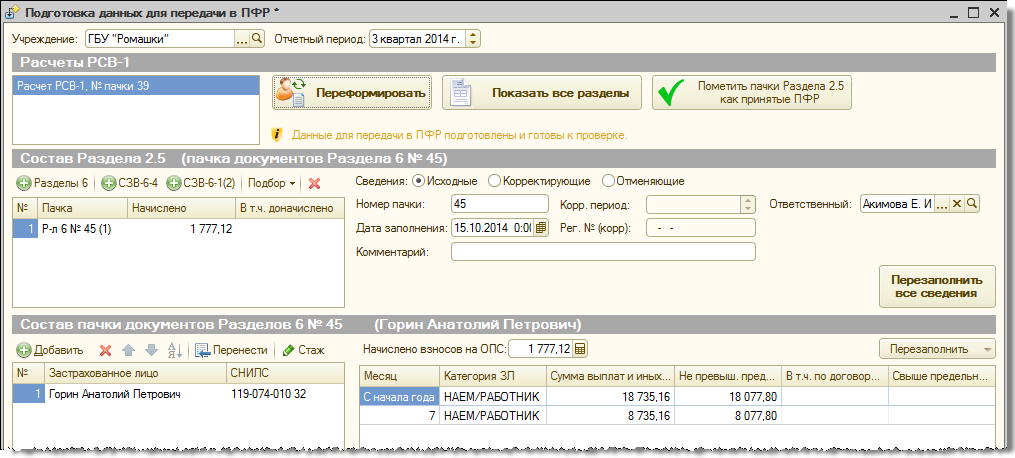Click magnifier icon next to Учреждение field
Screen dimensions: 1015x458
click(256, 39)
